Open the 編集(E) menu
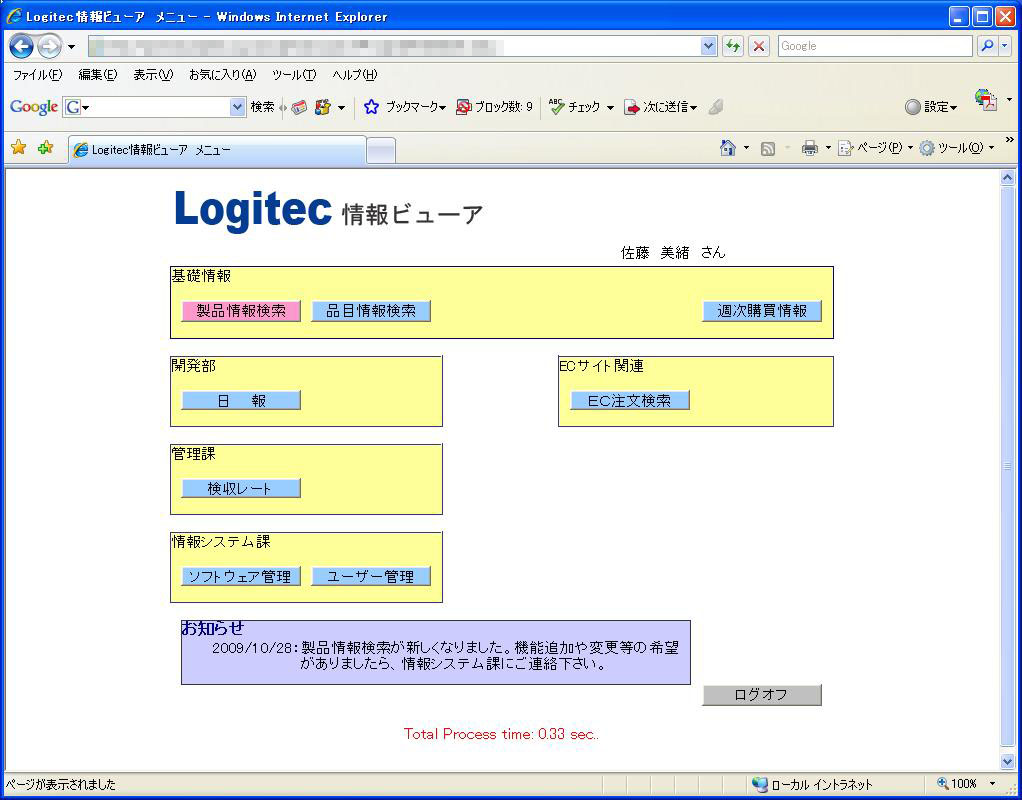 tap(97, 74)
